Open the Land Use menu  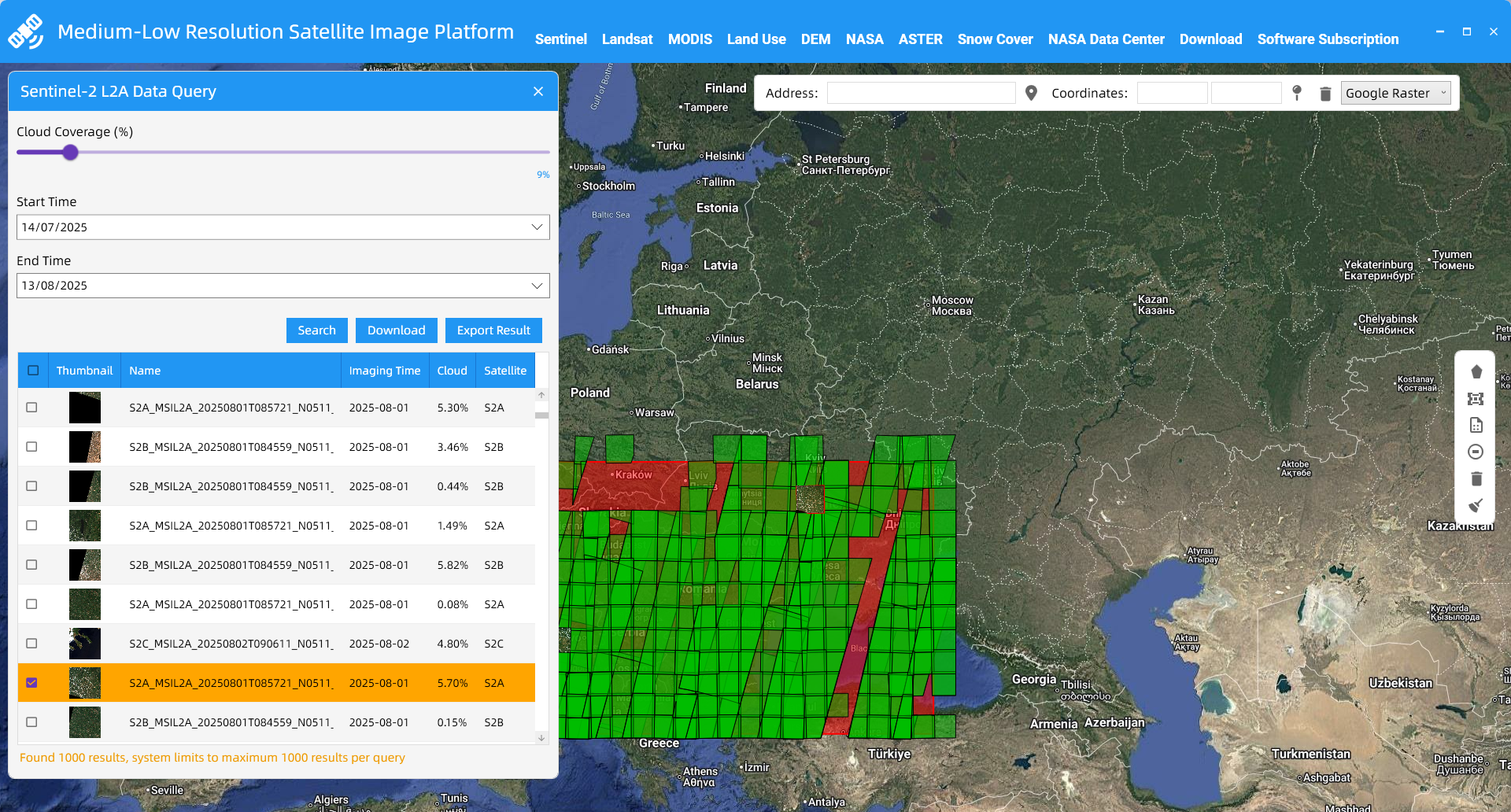756,39
